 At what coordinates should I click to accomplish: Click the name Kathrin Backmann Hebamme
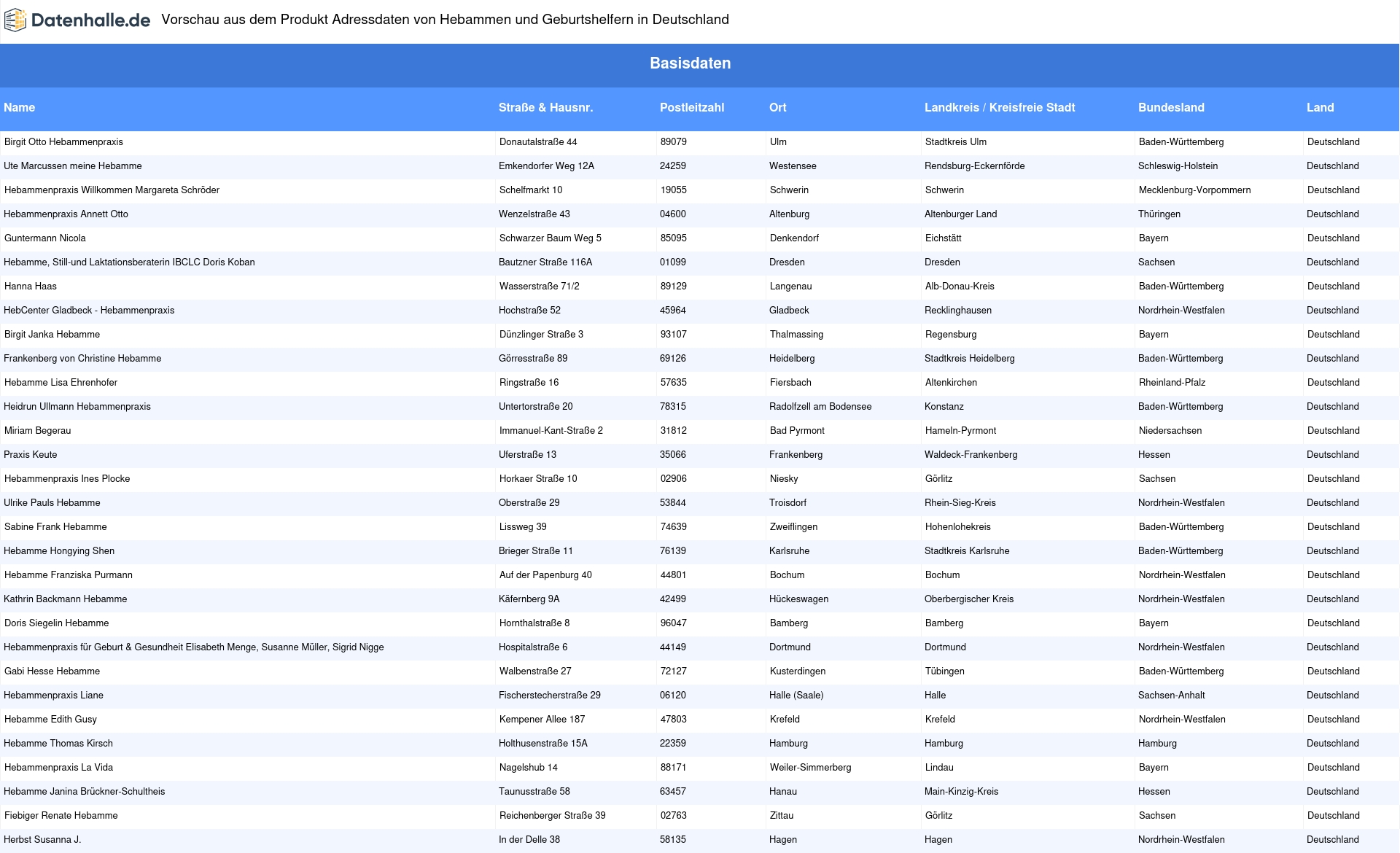pyautogui.click(x=65, y=599)
